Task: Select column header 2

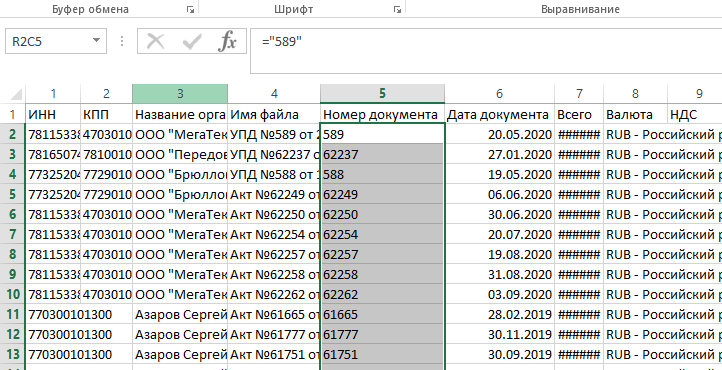Action: click(106, 94)
